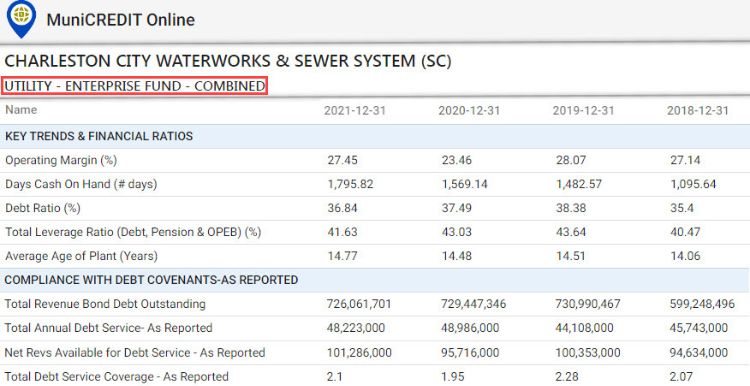Select bond debt value 726,061,701
750x386 pixels.
pos(359,304)
